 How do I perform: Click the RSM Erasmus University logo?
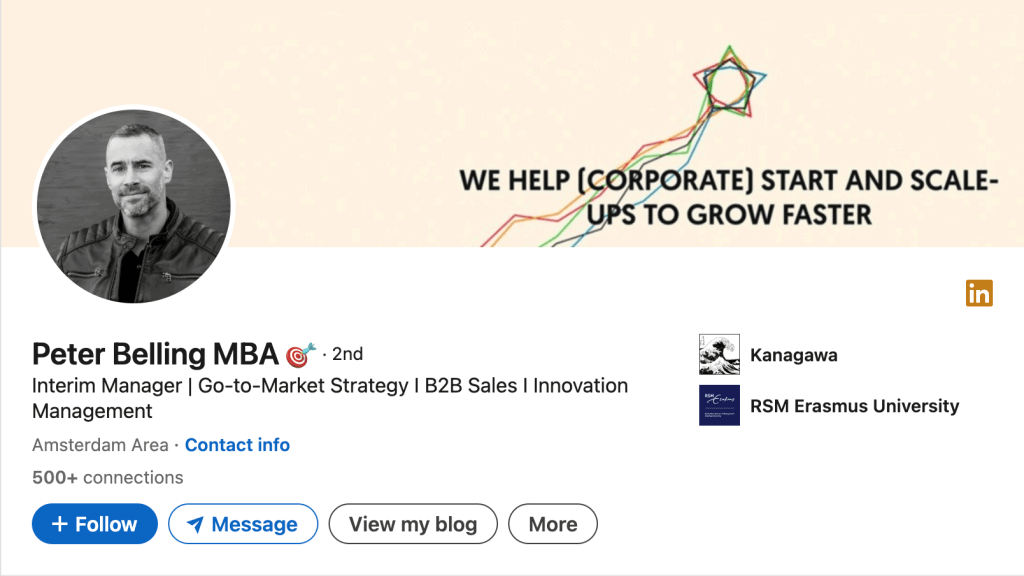(x=719, y=405)
